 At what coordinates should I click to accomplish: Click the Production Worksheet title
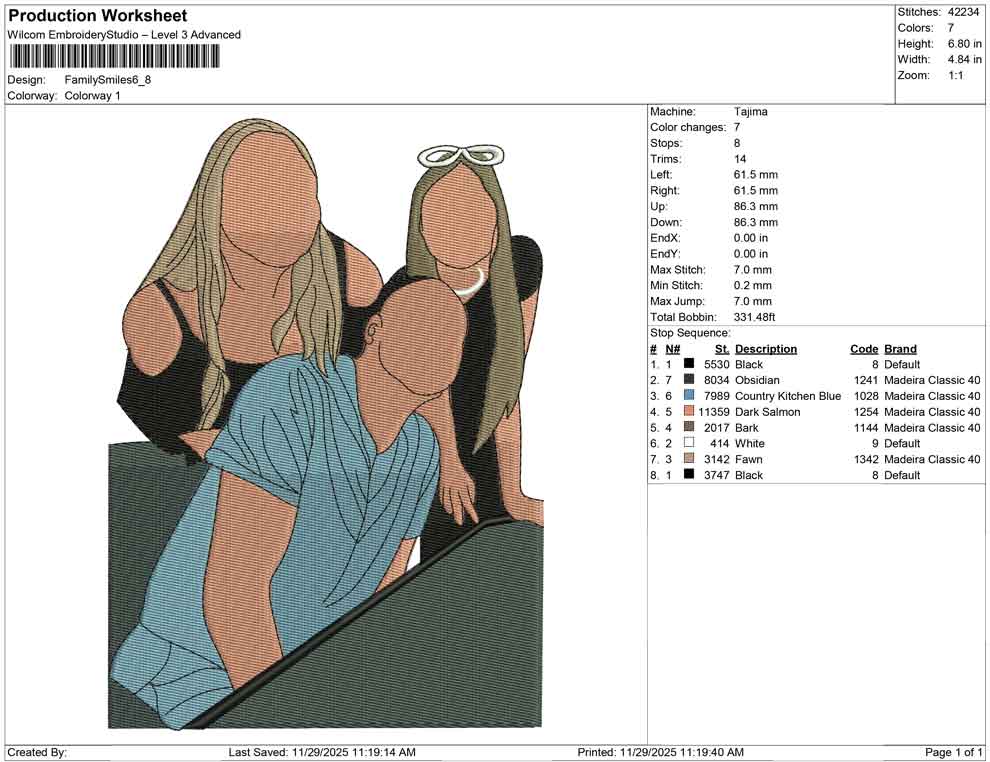(98, 16)
